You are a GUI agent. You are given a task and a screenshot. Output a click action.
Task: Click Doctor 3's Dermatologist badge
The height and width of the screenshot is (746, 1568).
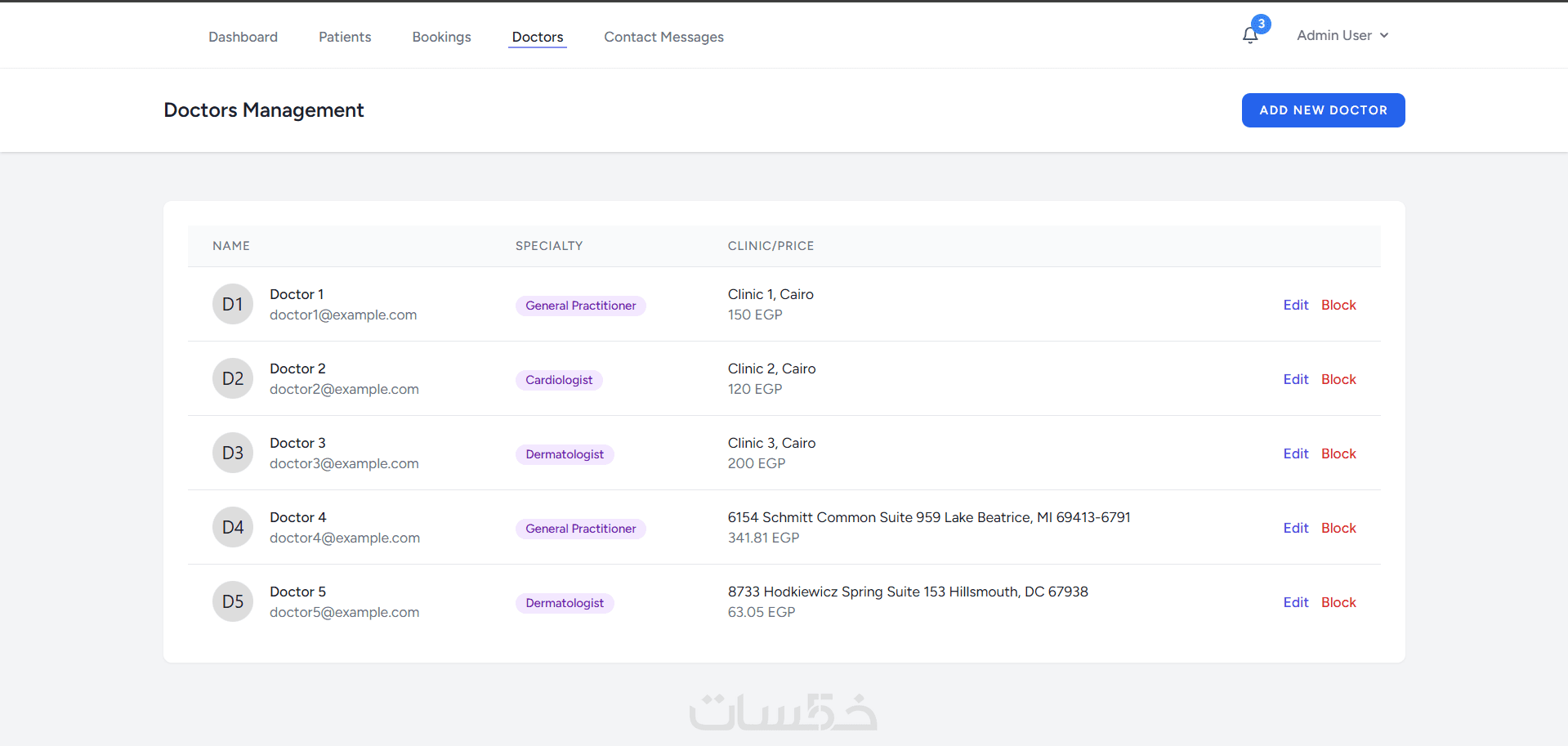565,454
